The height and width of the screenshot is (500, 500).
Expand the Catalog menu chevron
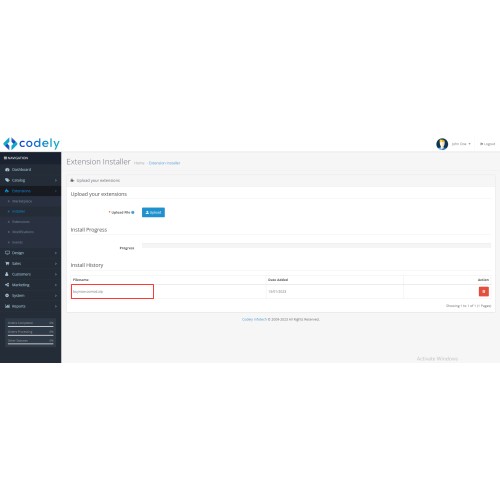(56, 180)
